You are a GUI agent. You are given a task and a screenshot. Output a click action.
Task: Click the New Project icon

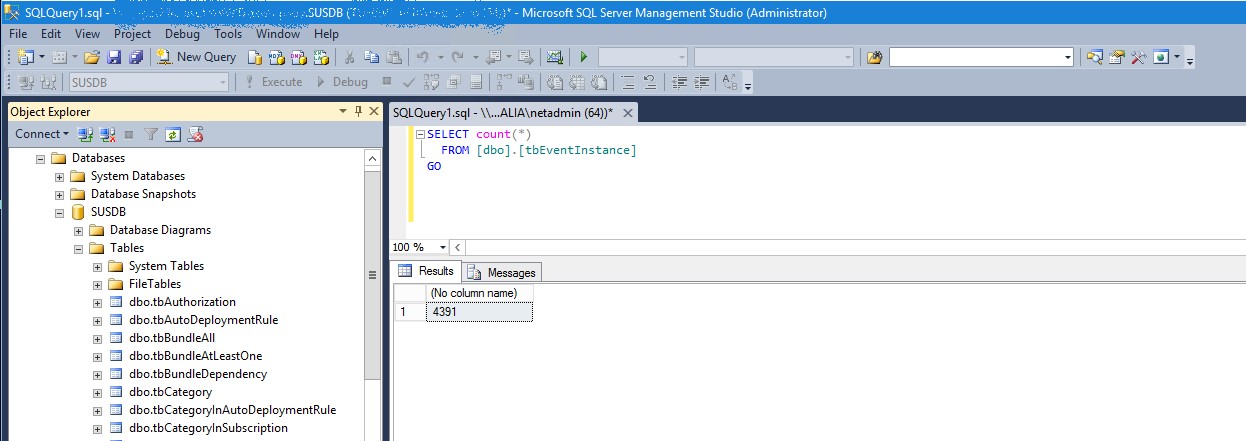click(x=24, y=57)
